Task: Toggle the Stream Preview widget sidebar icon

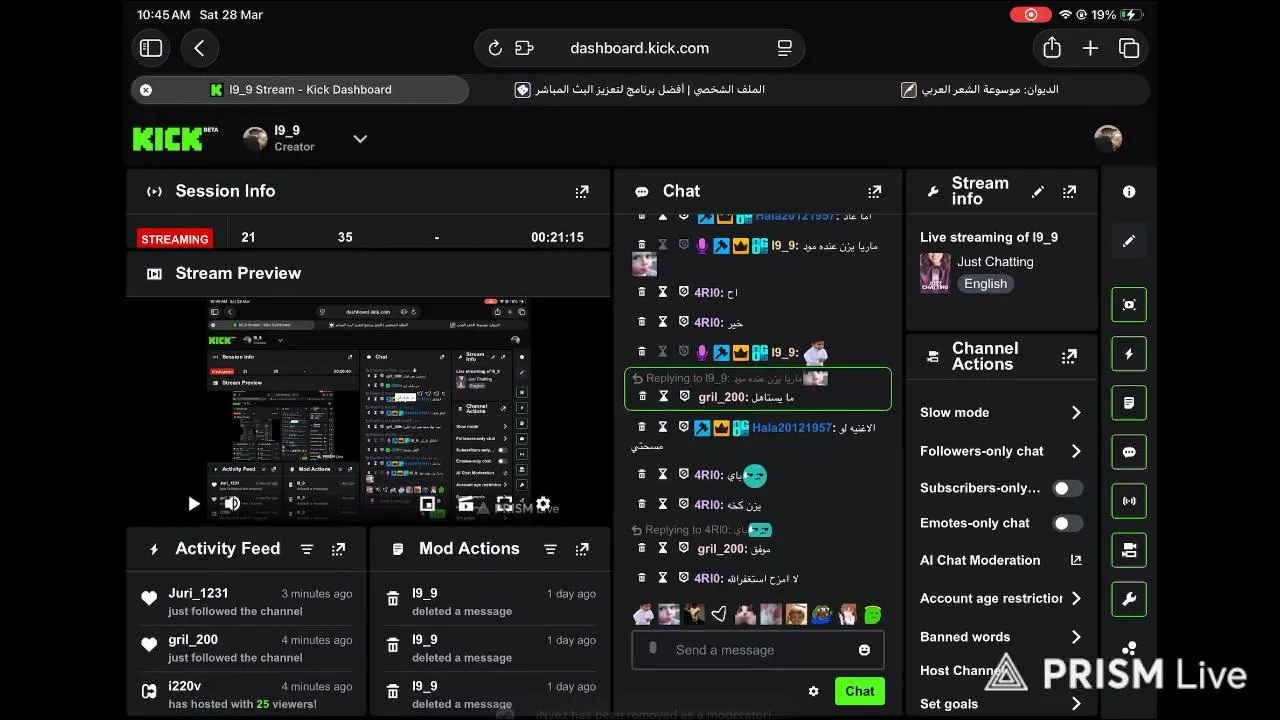Action: click(x=1129, y=304)
